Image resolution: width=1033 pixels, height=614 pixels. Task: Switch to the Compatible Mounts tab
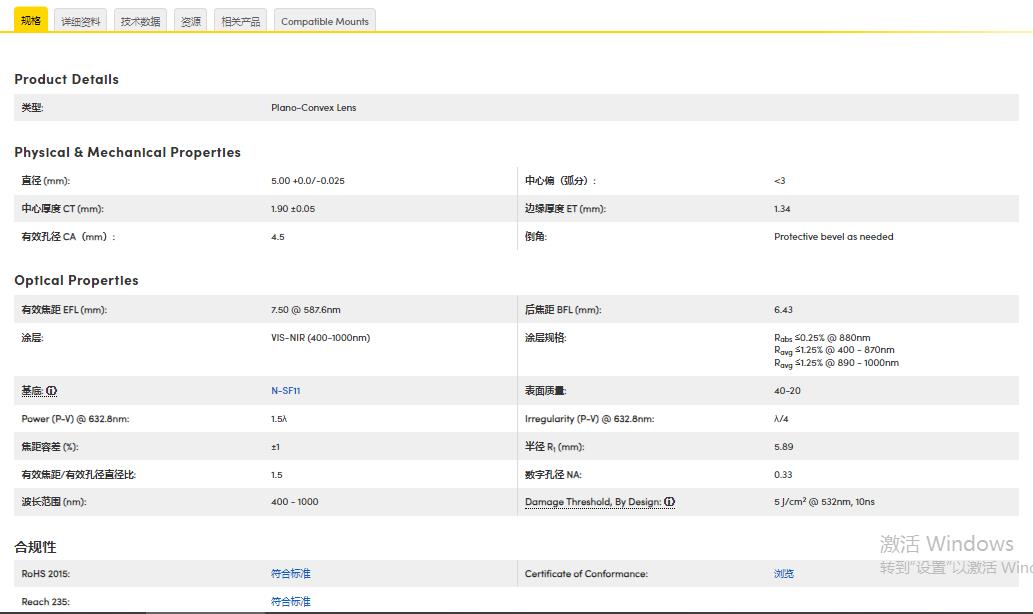(324, 21)
